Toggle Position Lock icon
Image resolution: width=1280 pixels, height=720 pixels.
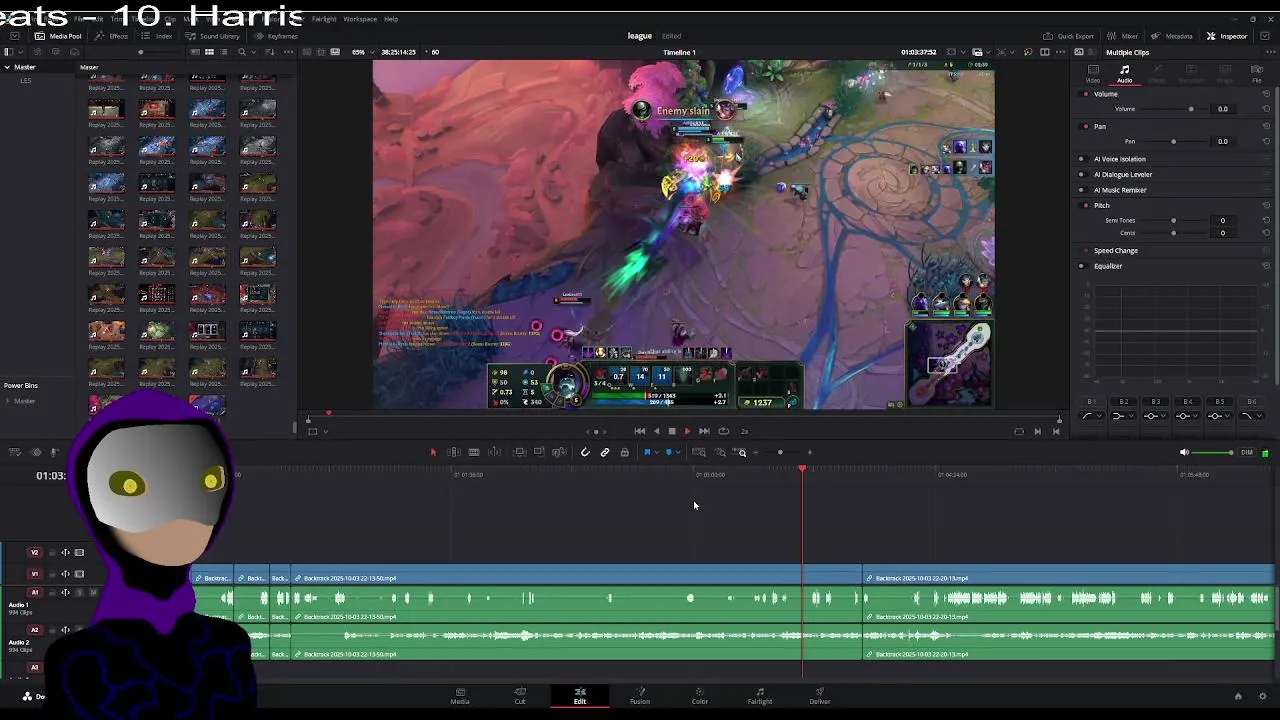tap(624, 452)
